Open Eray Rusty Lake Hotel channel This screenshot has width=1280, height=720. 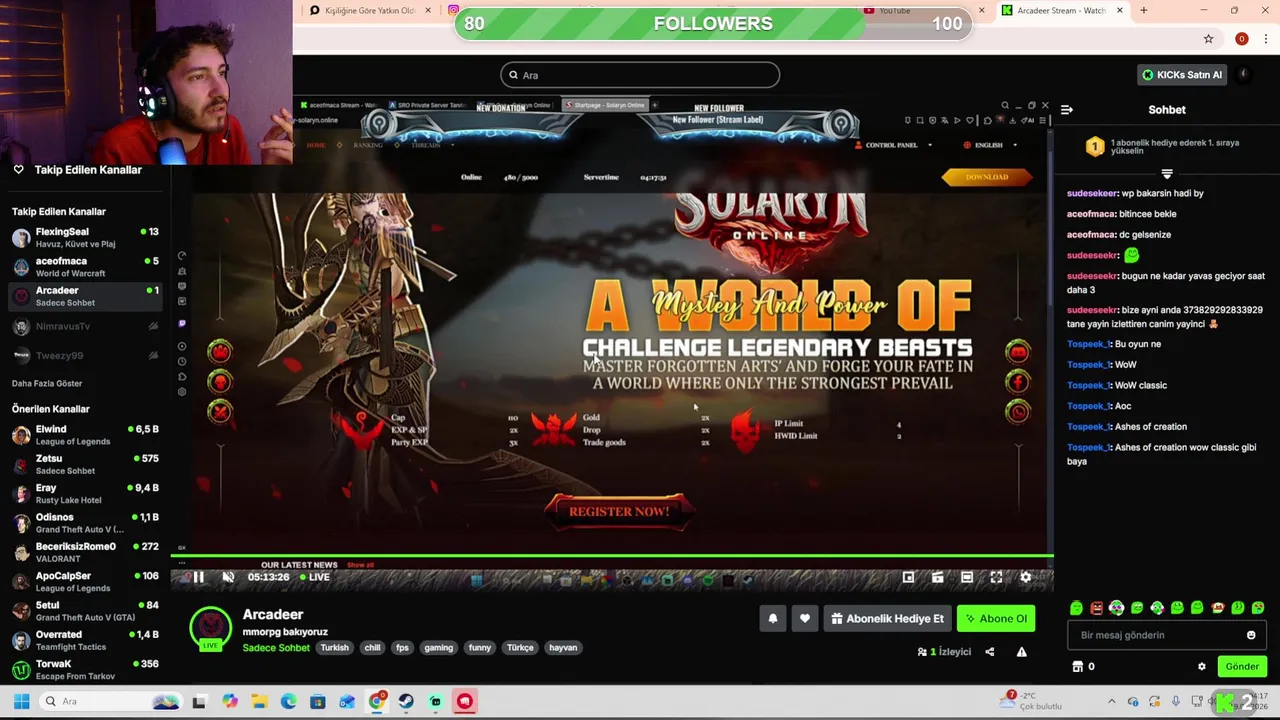click(85, 494)
